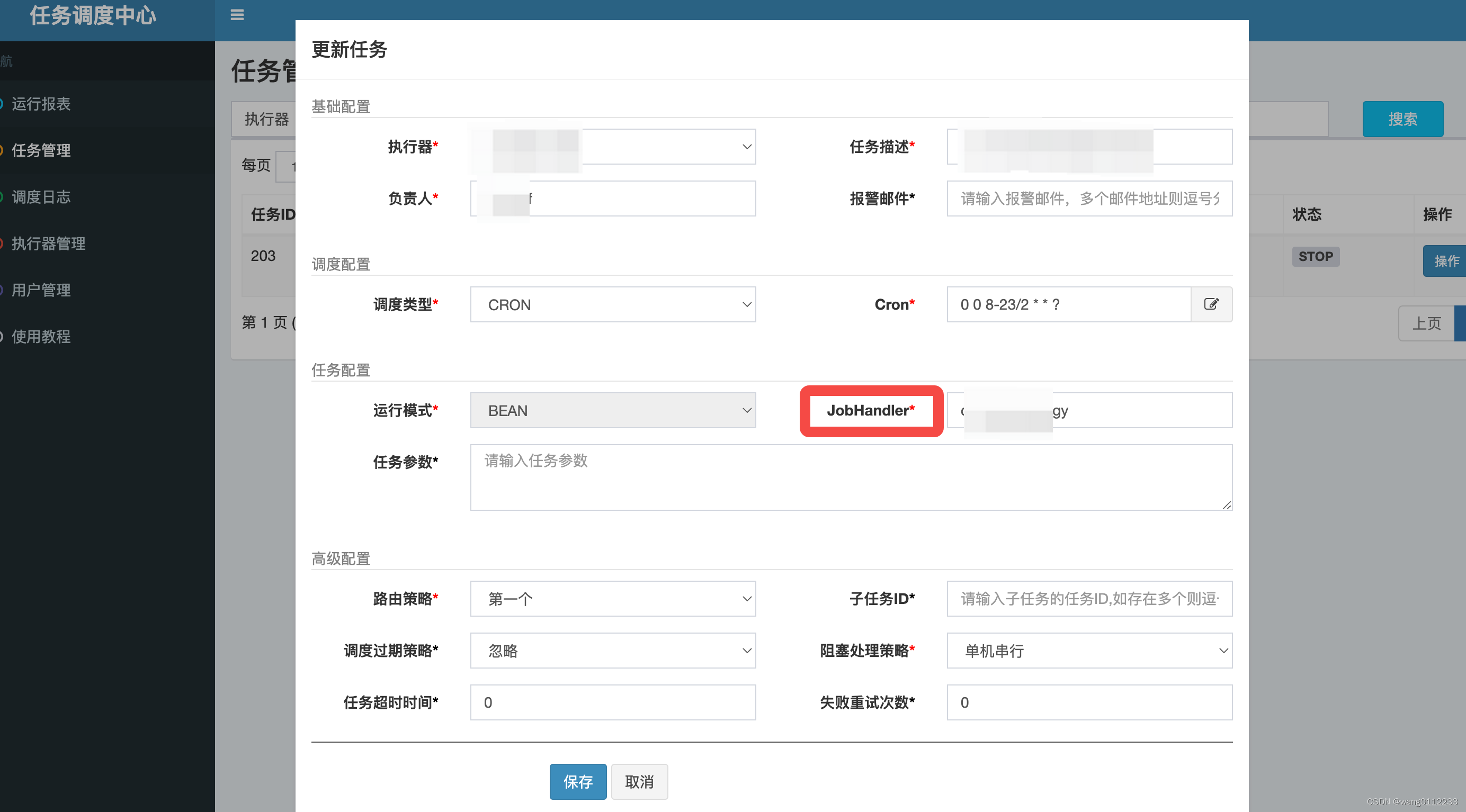Click task ID 203 in the table
Image resolution: width=1466 pixels, height=812 pixels.
[263, 256]
